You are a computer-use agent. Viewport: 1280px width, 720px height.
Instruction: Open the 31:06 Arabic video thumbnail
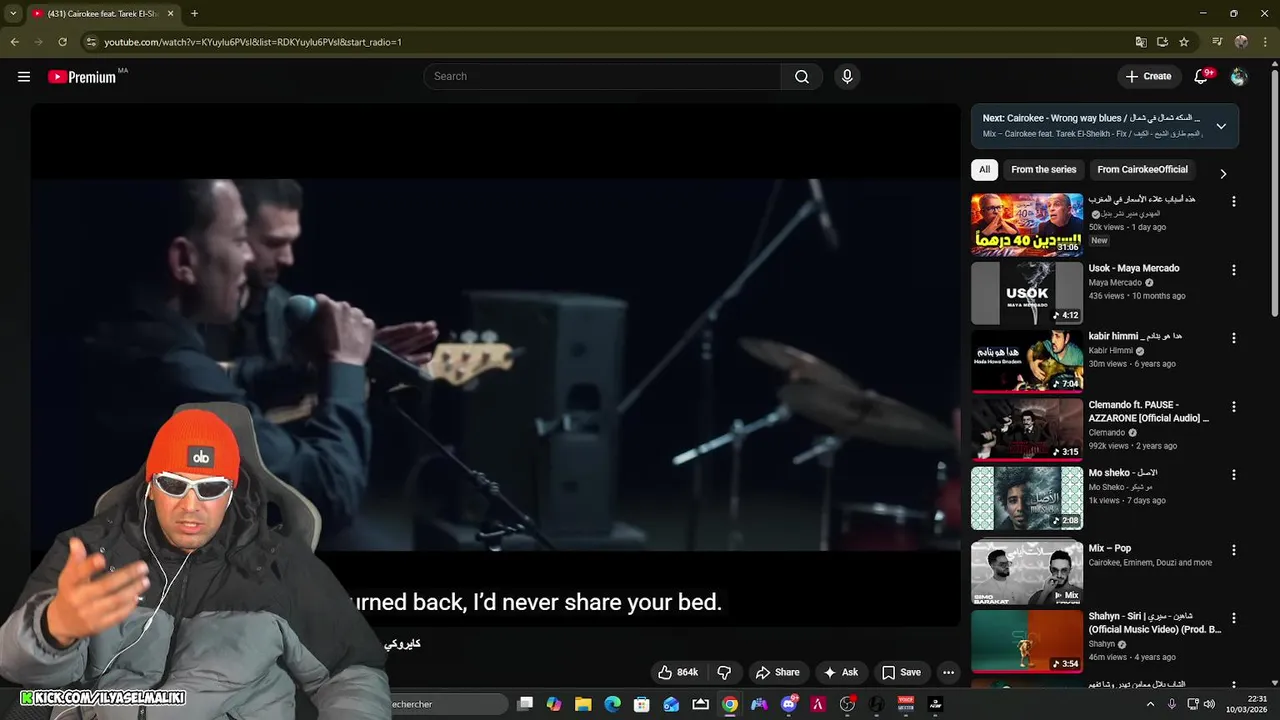tap(1027, 225)
